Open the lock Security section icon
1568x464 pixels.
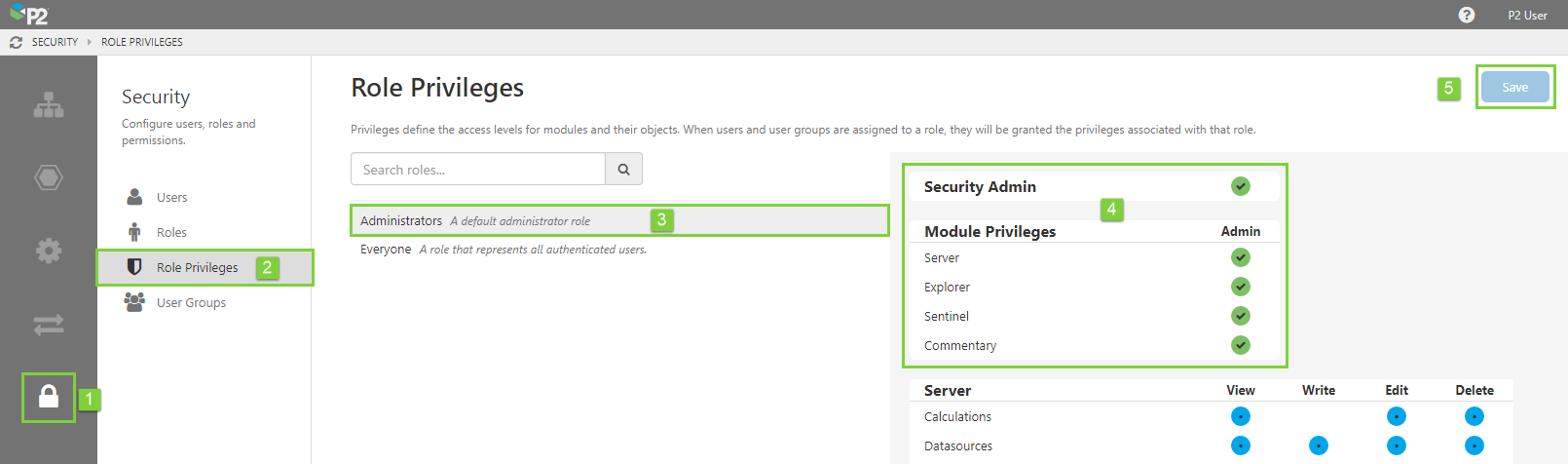tap(49, 396)
